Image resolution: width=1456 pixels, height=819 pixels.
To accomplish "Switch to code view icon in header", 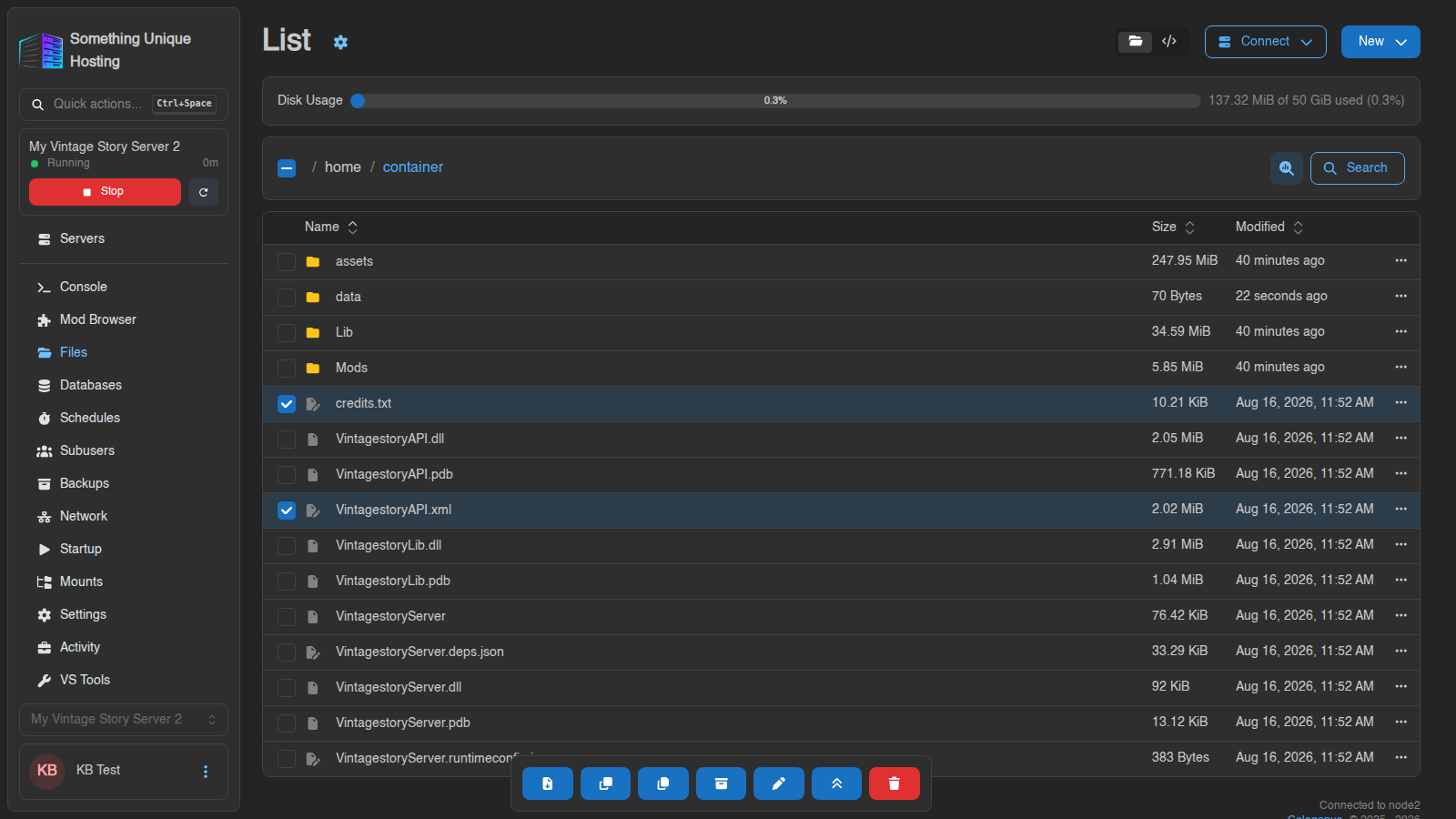I will tap(1169, 42).
